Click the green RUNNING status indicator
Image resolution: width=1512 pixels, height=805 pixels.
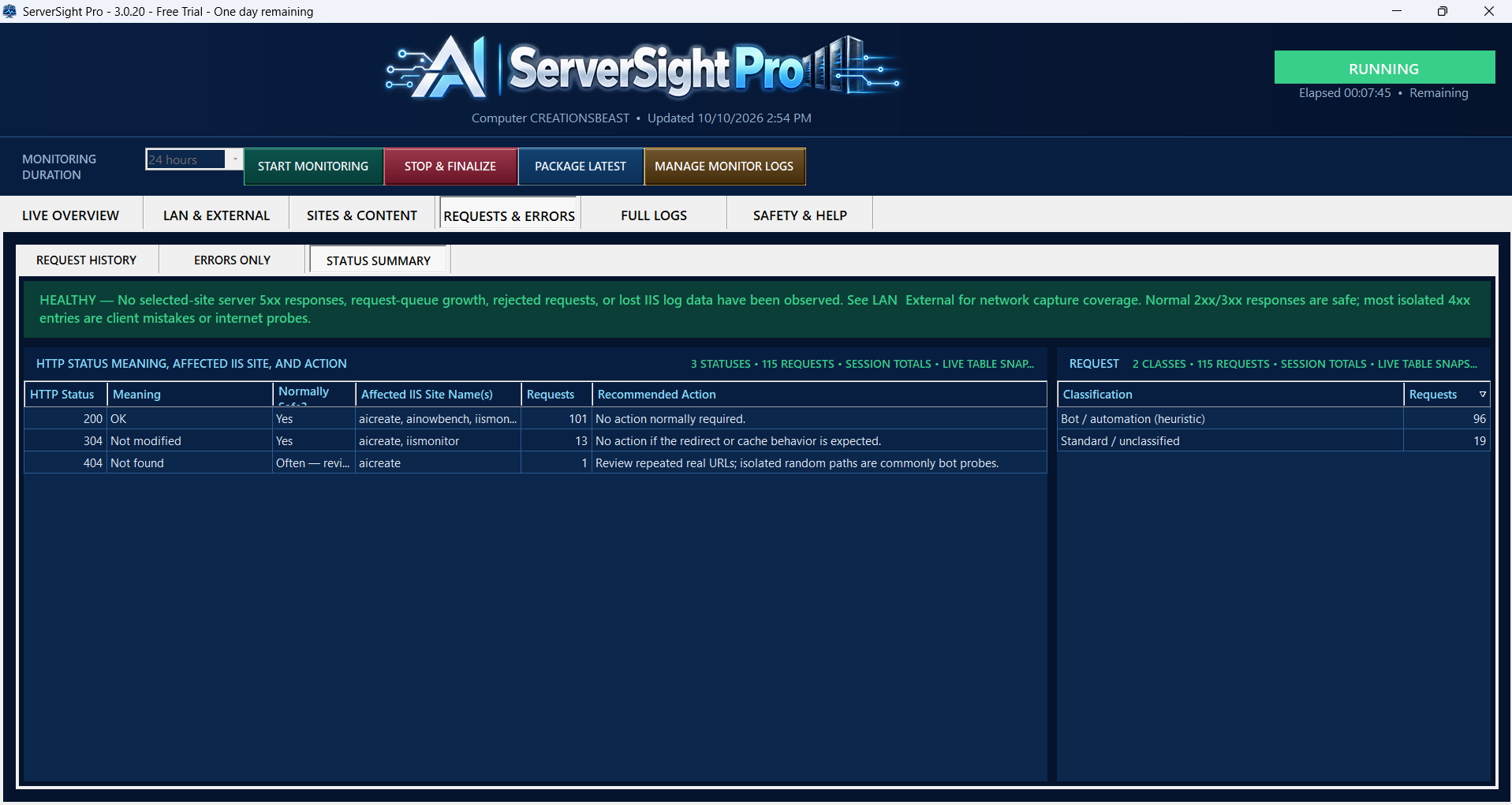click(1384, 68)
